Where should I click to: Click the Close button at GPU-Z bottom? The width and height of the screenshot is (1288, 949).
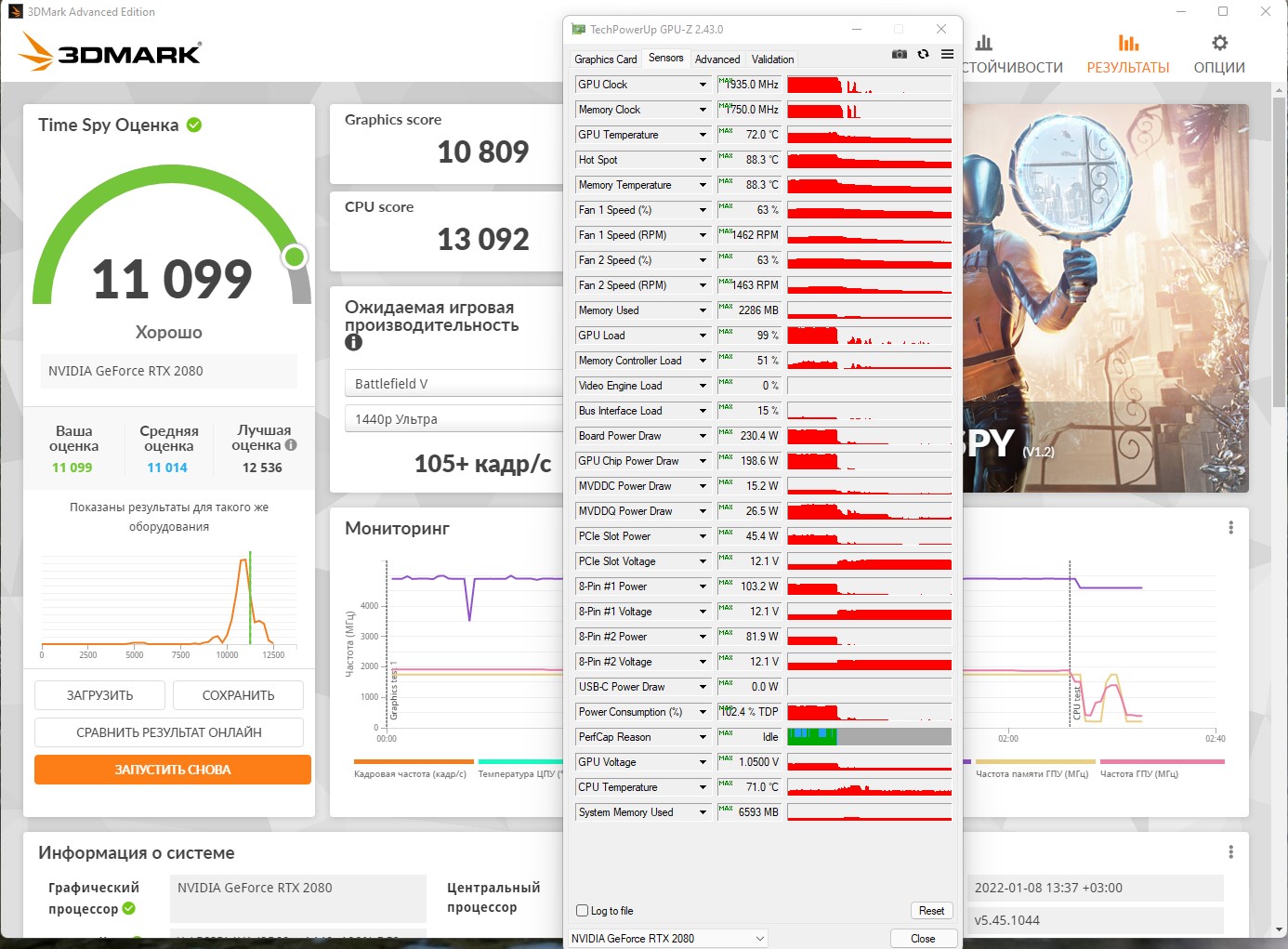click(x=923, y=939)
